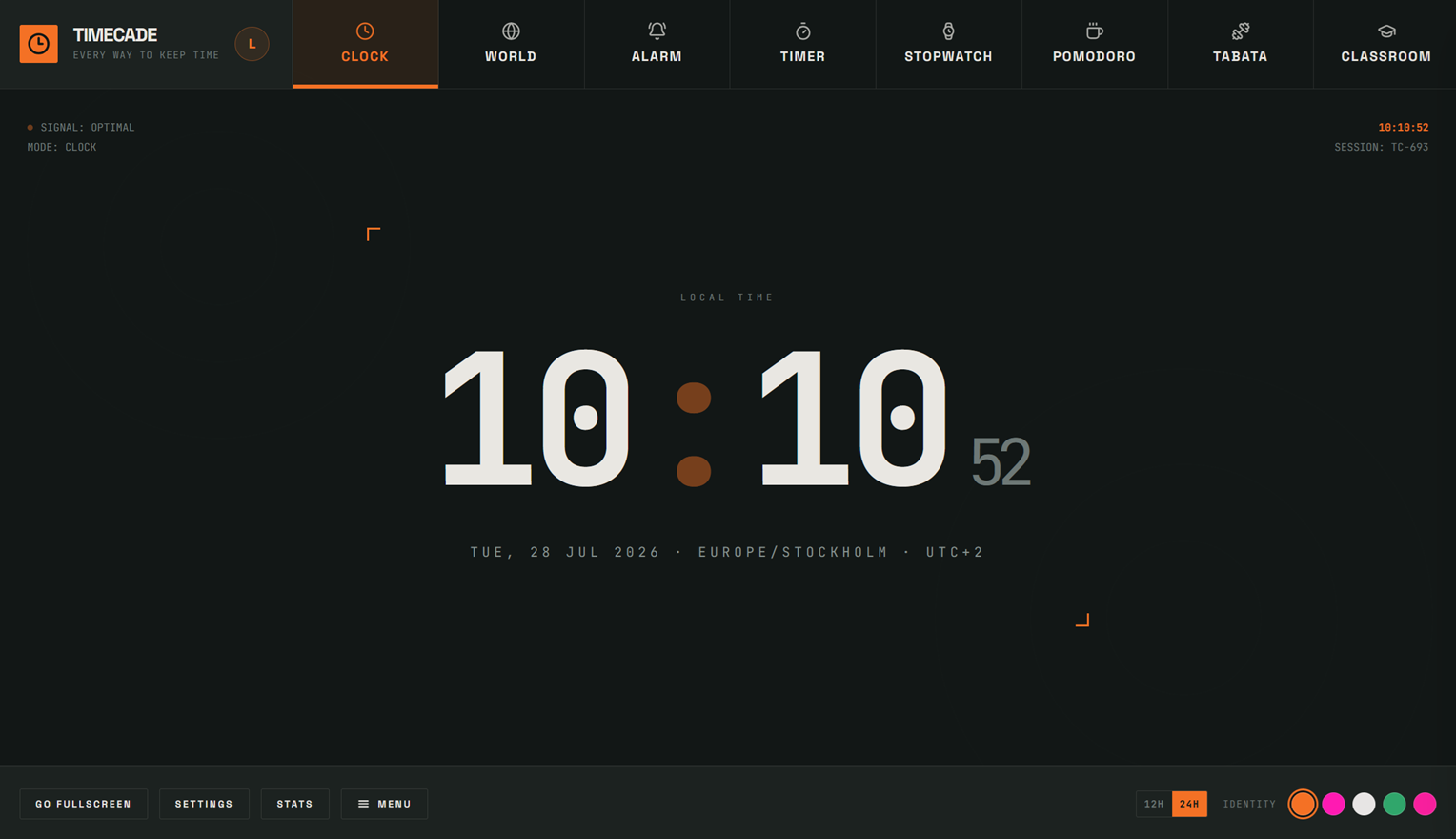The image size is (1456, 839).
Task: Select the Clock tab
Action: (x=365, y=44)
